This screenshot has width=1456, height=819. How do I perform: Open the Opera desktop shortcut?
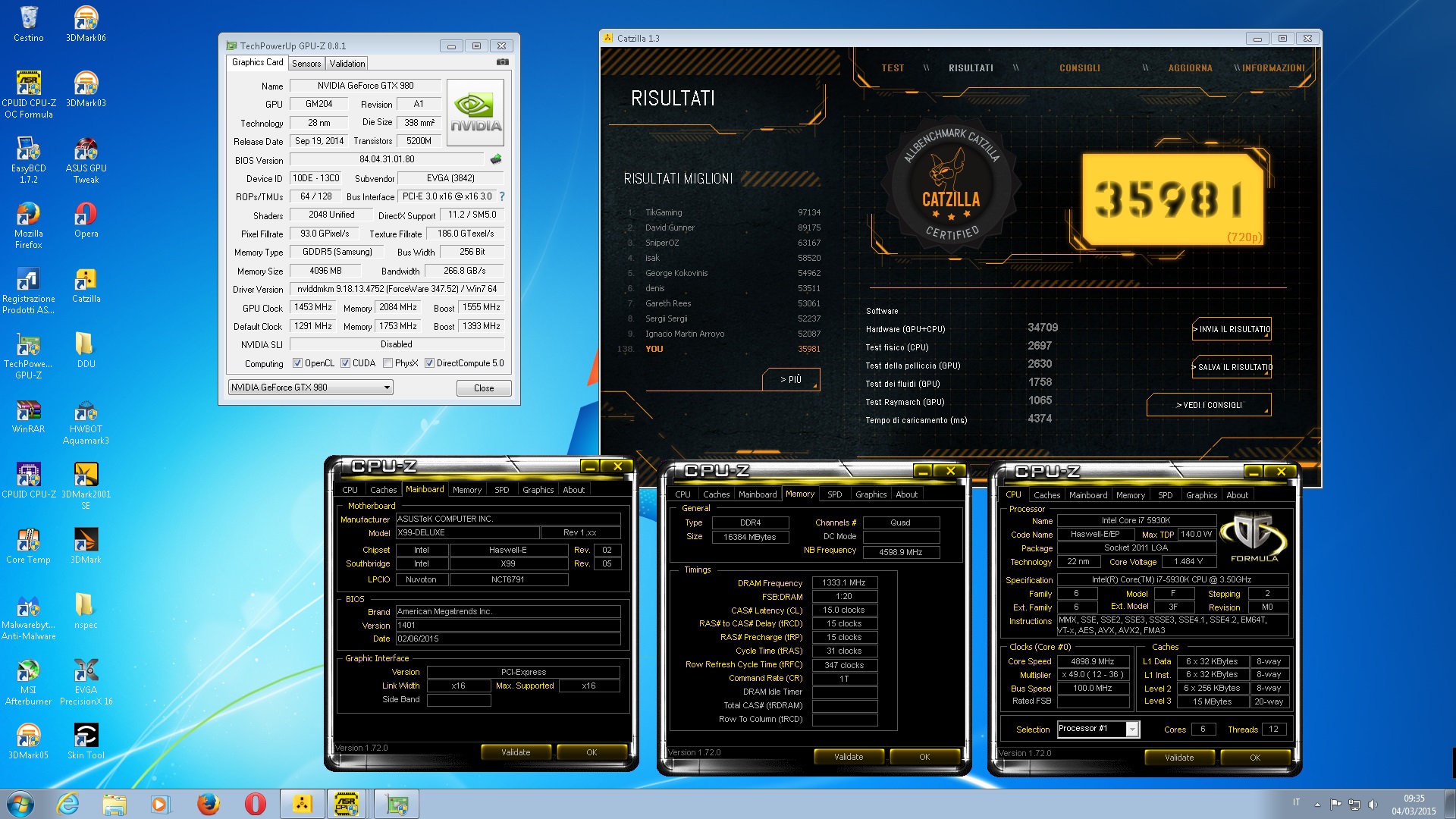pos(86,220)
